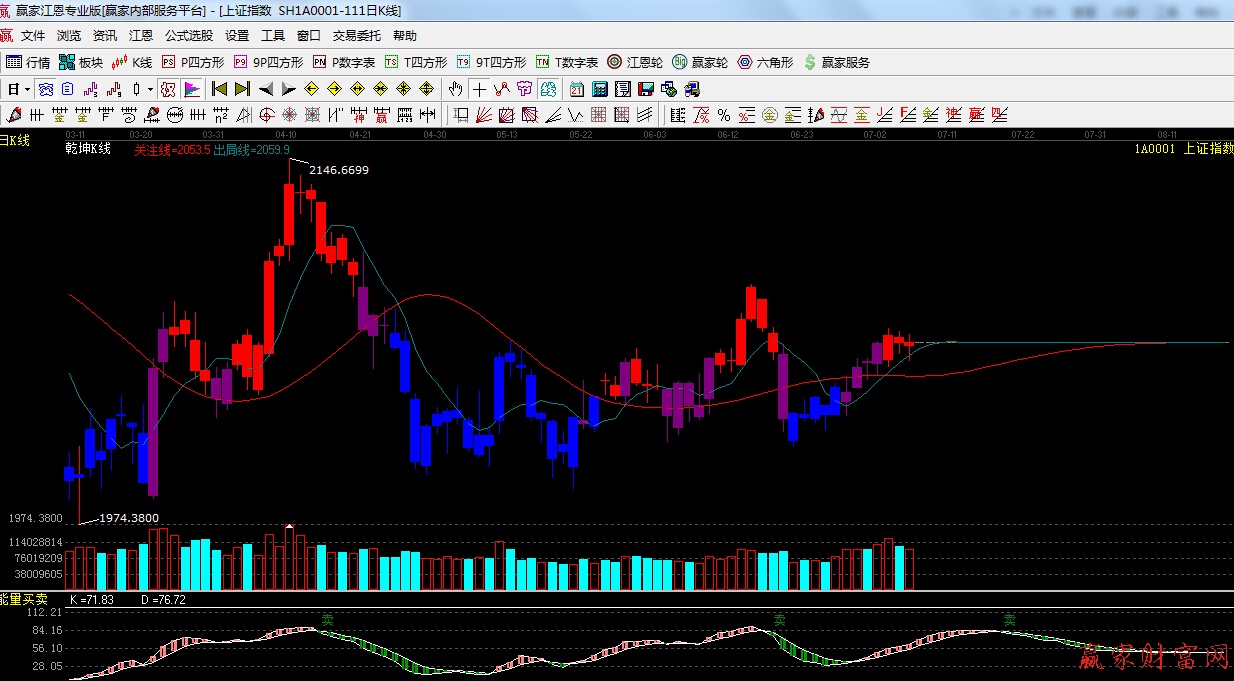Select the percent (%) drawing tool
The width and height of the screenshot is (1234, 681).
coord(723,114)
